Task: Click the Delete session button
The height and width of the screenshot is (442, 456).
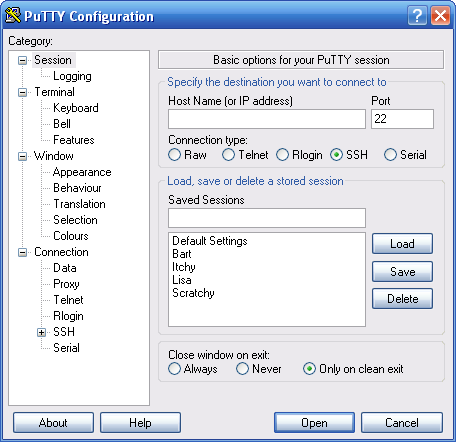Action: point(402,299)
